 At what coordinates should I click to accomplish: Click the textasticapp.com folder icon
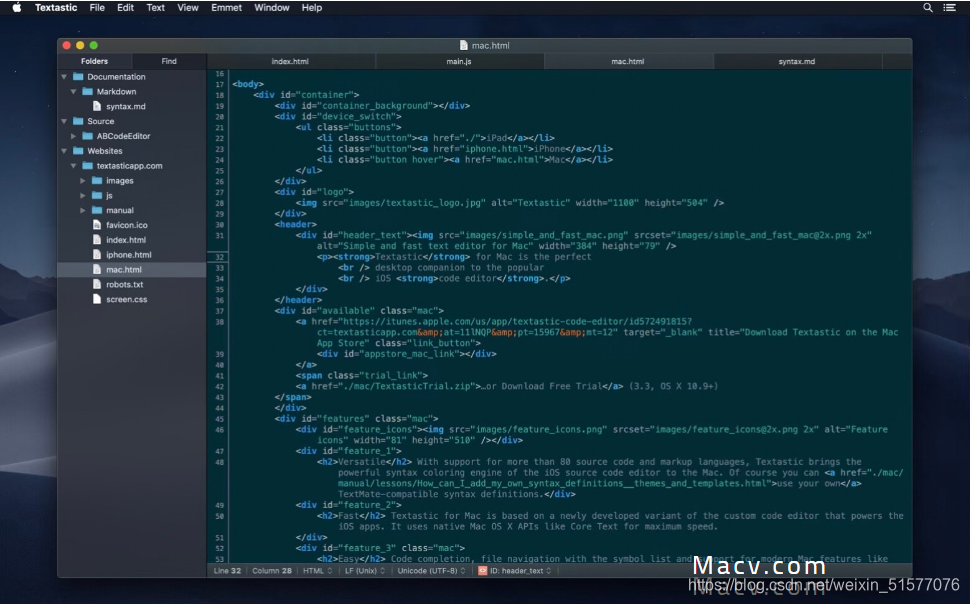coord(87,166)
